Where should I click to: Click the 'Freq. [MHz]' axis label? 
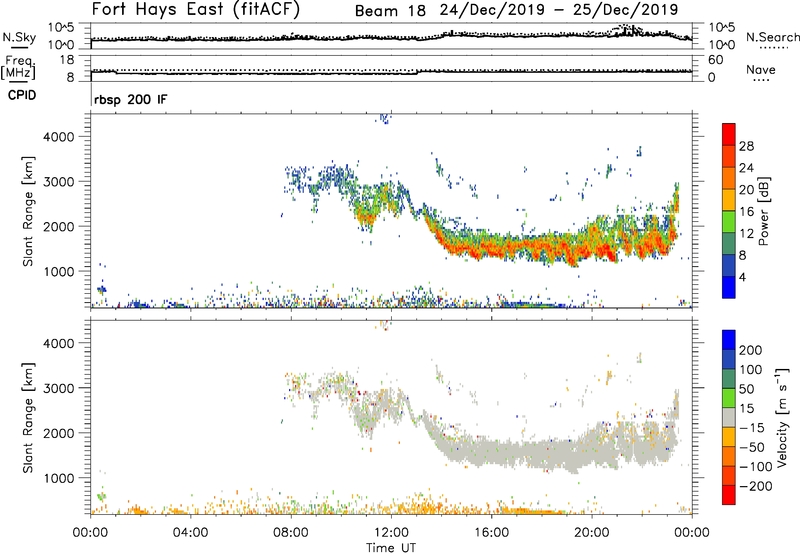[x=18, y=67]
